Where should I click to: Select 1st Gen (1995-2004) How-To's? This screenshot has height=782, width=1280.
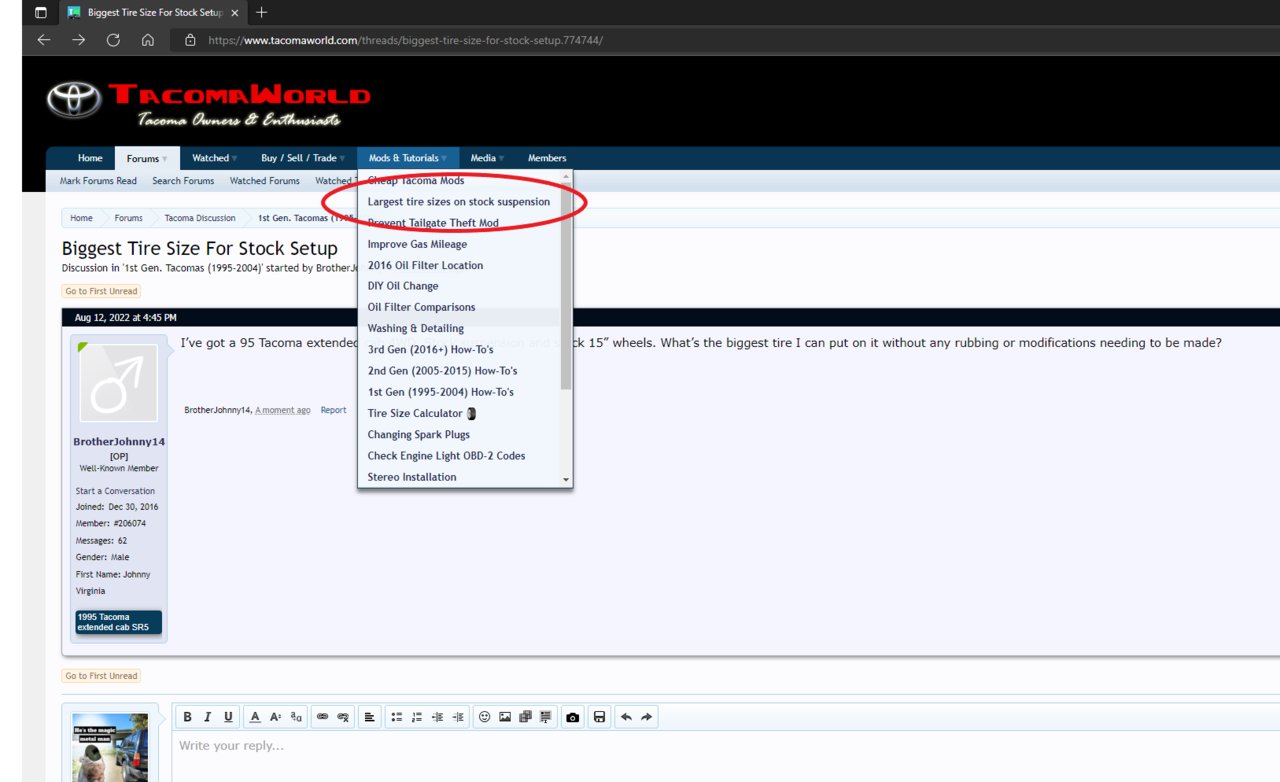point(440,392)
